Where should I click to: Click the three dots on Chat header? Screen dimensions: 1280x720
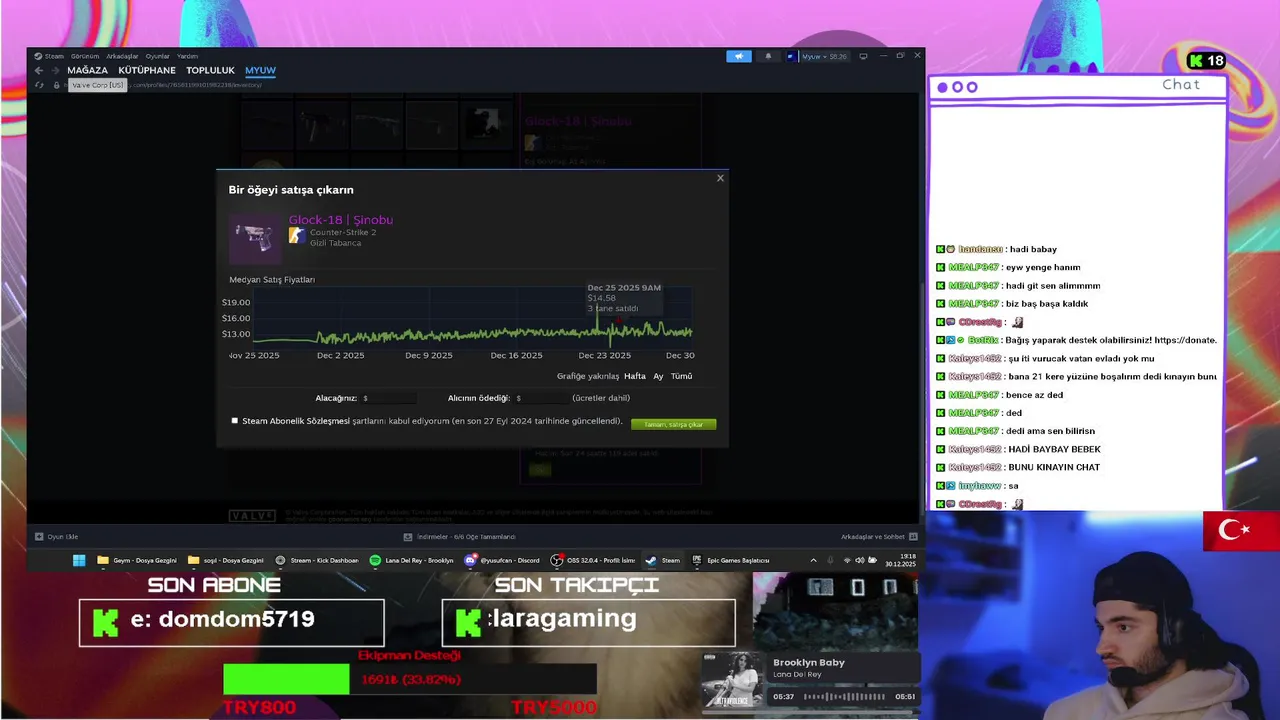click(957, 87)
